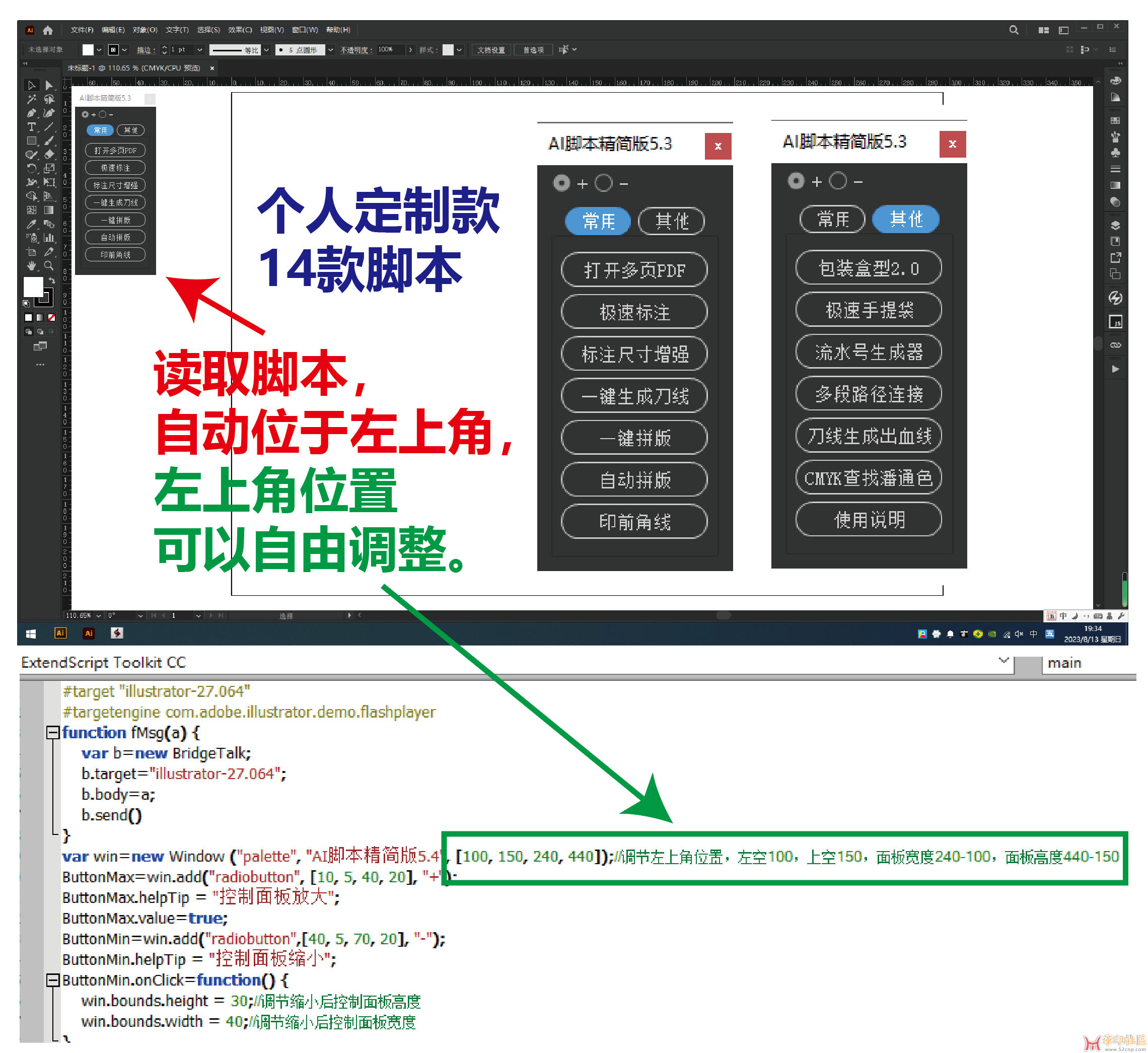The width and height of the screenshot is (1148, 1053).
Task: Select the Curvature tool
Action: [49, 113]
